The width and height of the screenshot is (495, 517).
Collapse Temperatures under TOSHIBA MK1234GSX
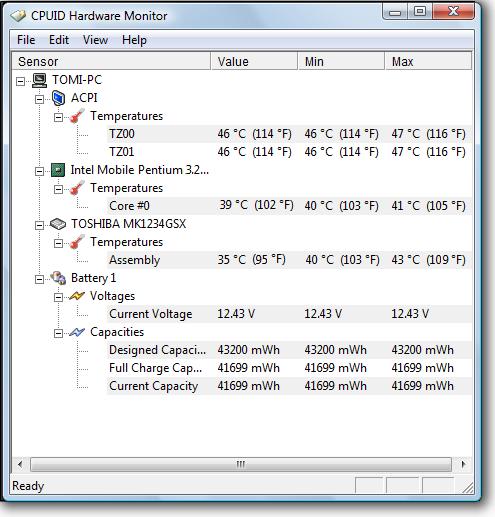[58, 243]
